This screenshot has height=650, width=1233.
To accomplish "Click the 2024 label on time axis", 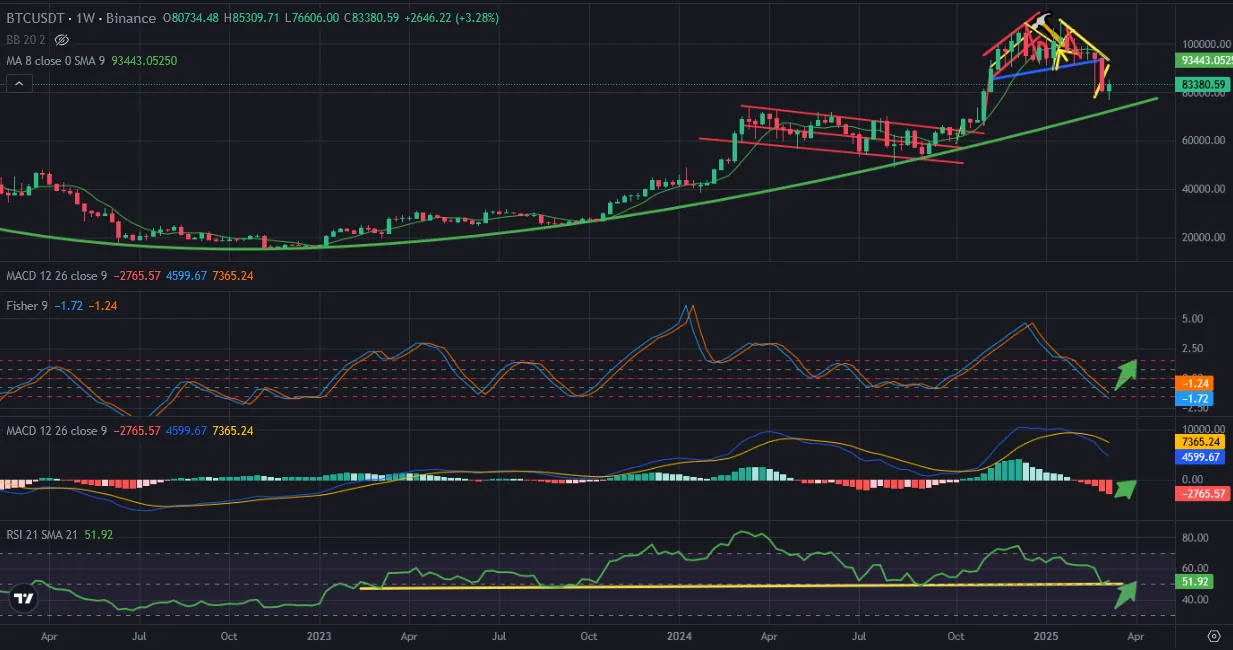I will tap(680, 635).
